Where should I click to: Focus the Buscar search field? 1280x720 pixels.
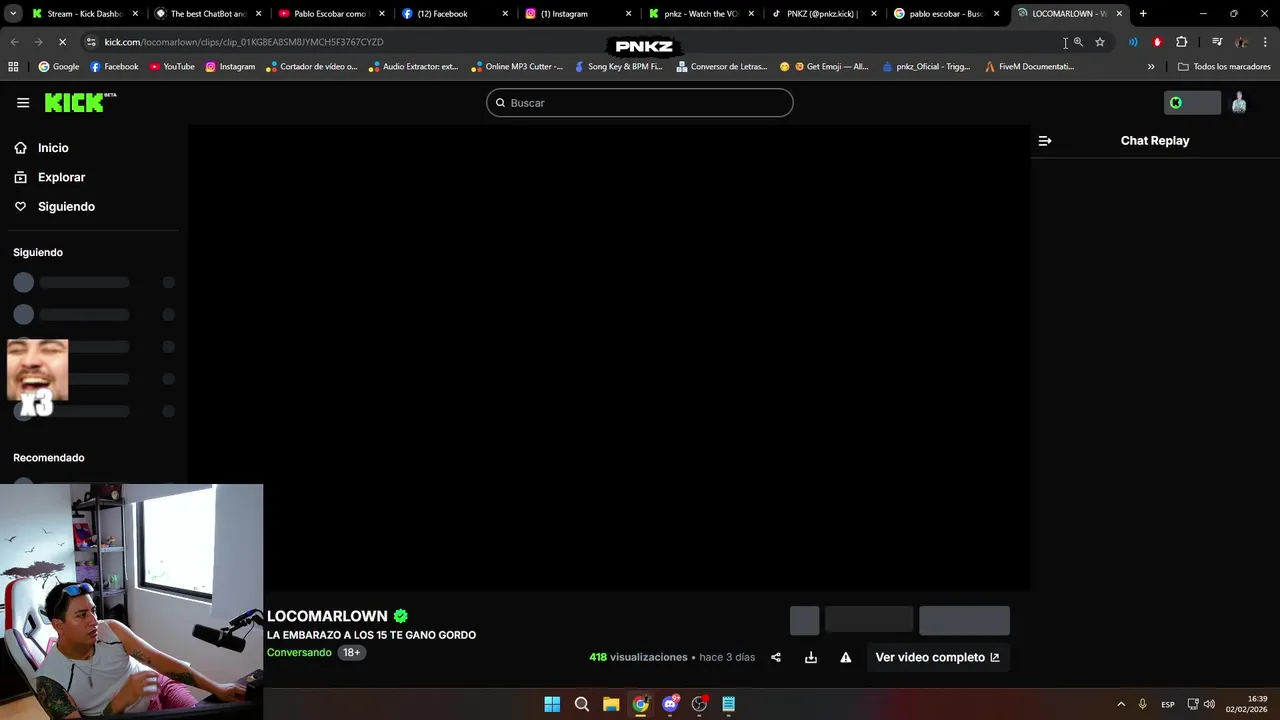(640, 103)
